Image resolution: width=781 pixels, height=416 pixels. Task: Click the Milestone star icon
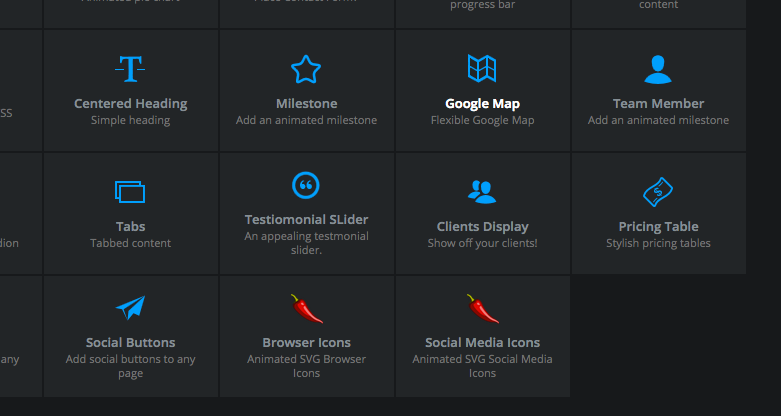pos(306,69)
